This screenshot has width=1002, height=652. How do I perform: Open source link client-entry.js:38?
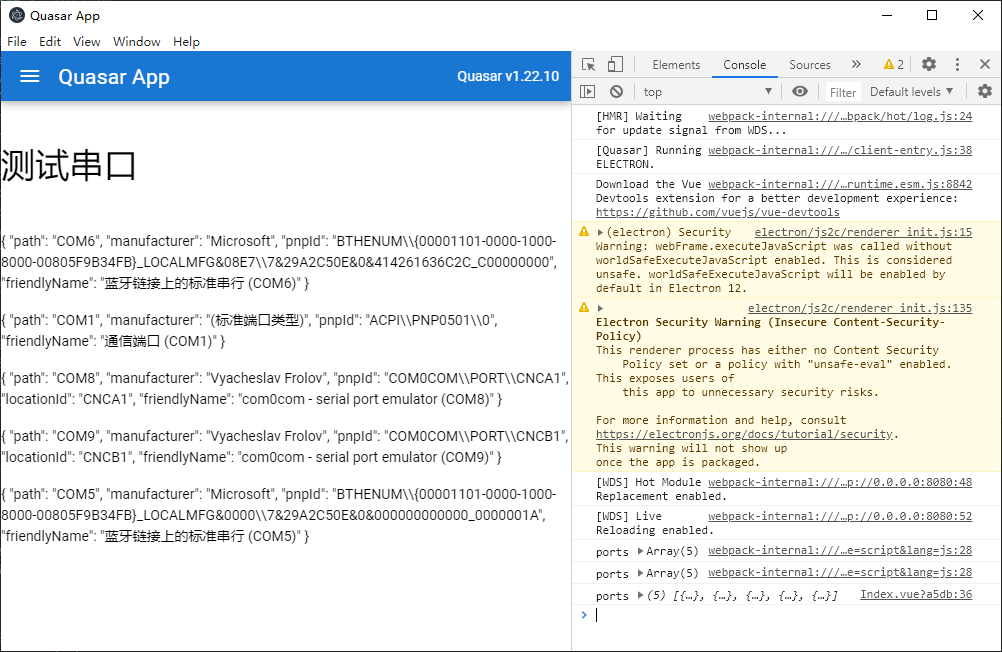840,150
